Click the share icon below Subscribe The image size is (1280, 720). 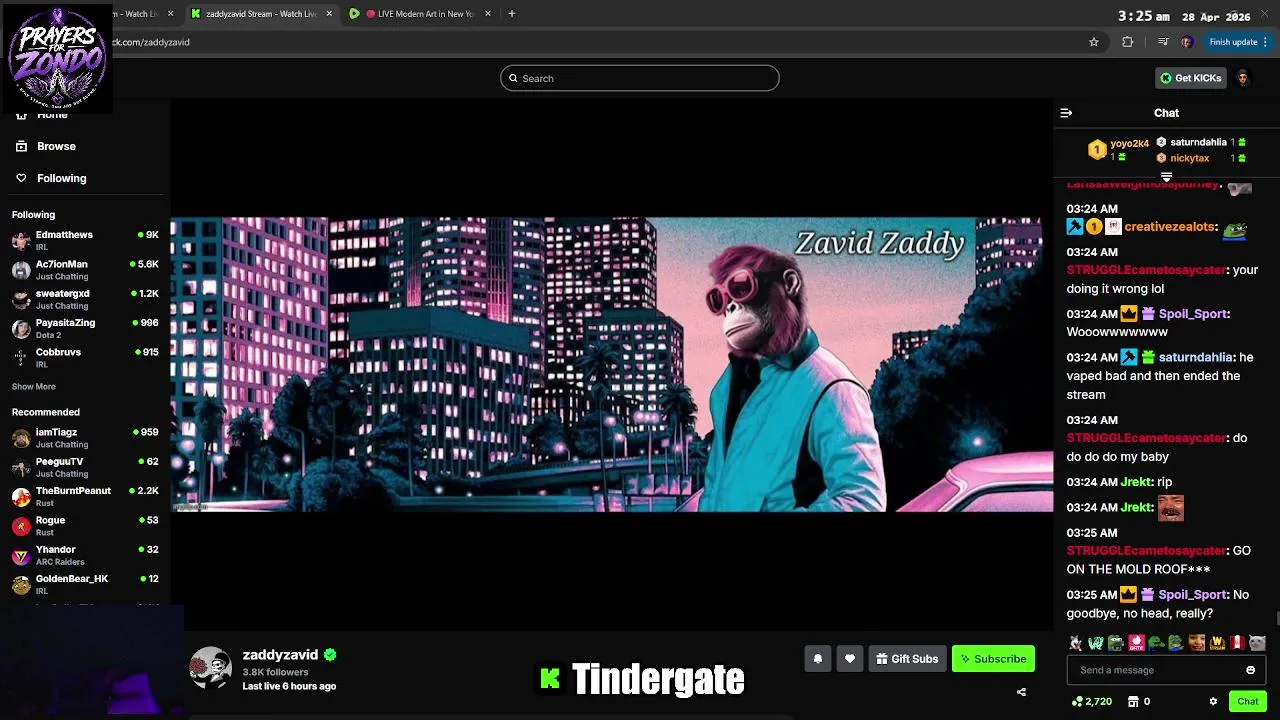[1021, 692]
